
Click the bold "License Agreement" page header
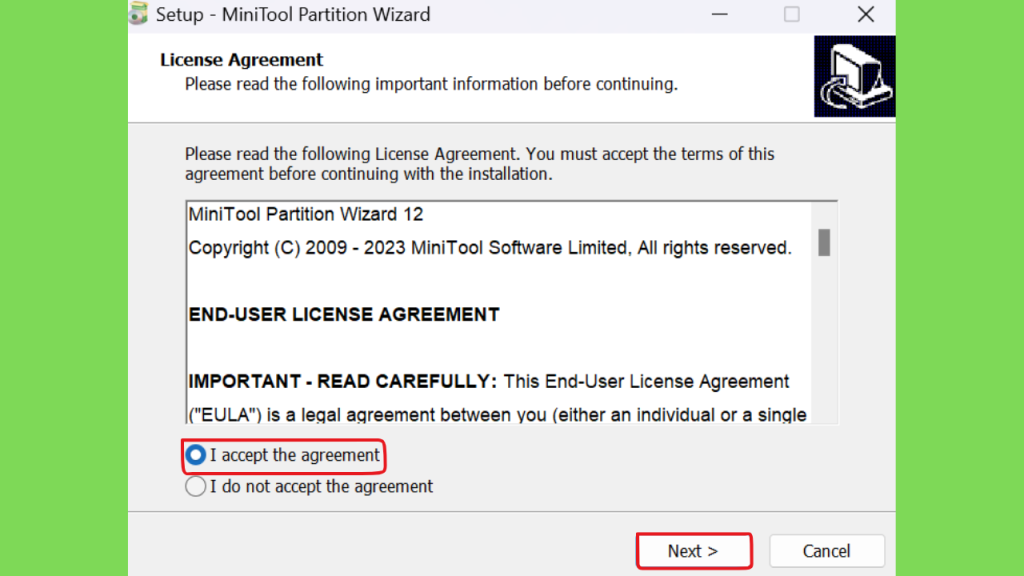[x=242, y=59]
